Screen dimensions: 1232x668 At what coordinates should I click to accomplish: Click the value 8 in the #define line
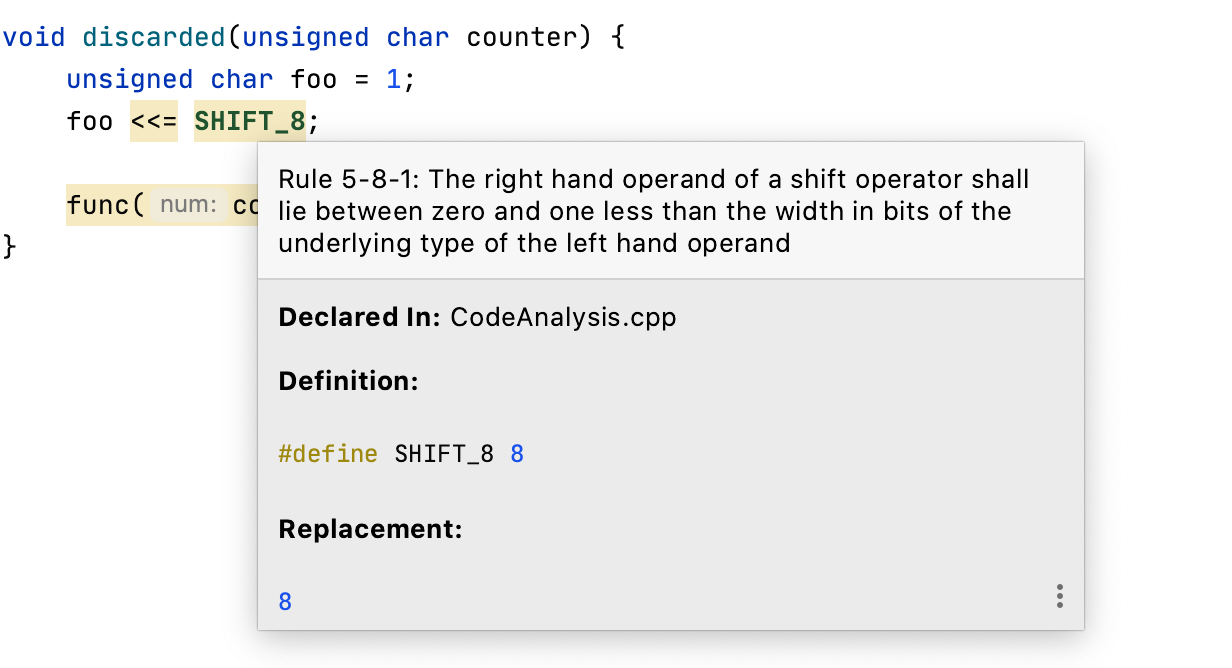click(x=517, y=454)
